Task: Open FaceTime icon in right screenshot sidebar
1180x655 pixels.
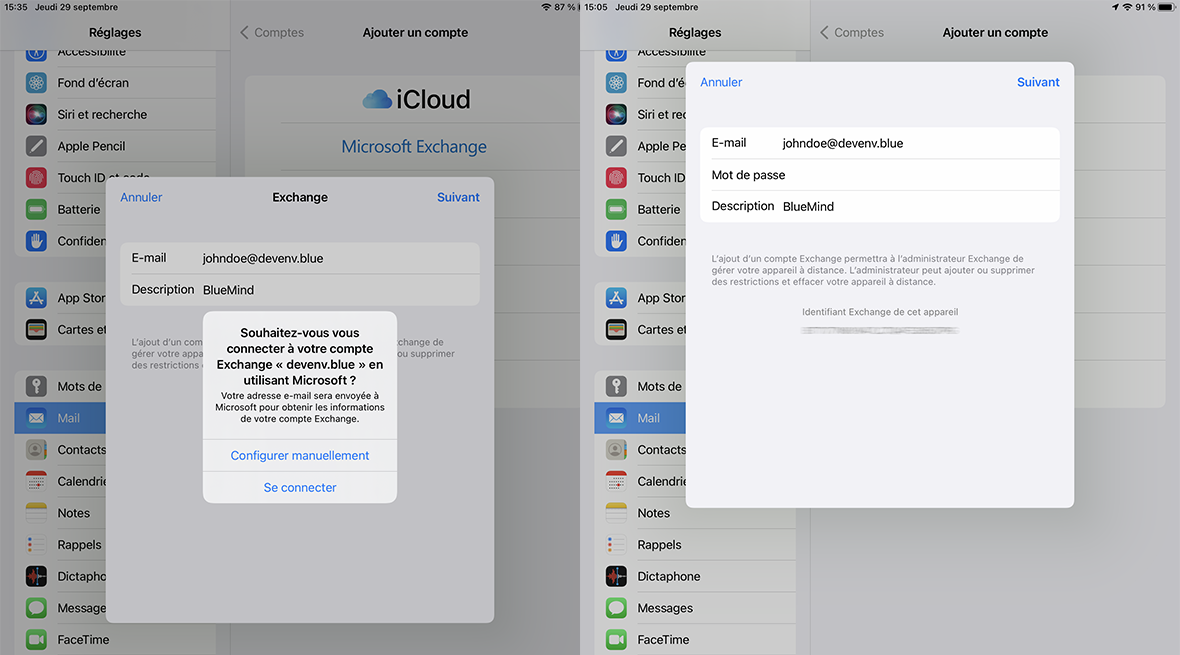Action: (x=617, y=640)
